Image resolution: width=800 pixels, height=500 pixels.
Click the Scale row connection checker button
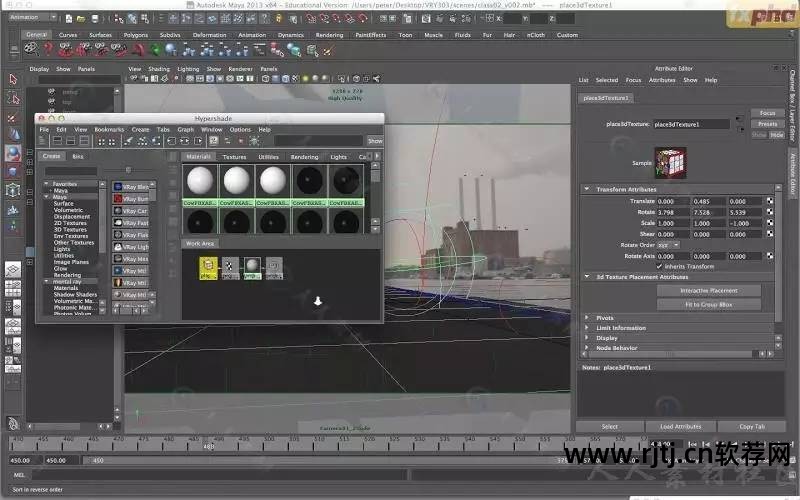tap(770, 223)
